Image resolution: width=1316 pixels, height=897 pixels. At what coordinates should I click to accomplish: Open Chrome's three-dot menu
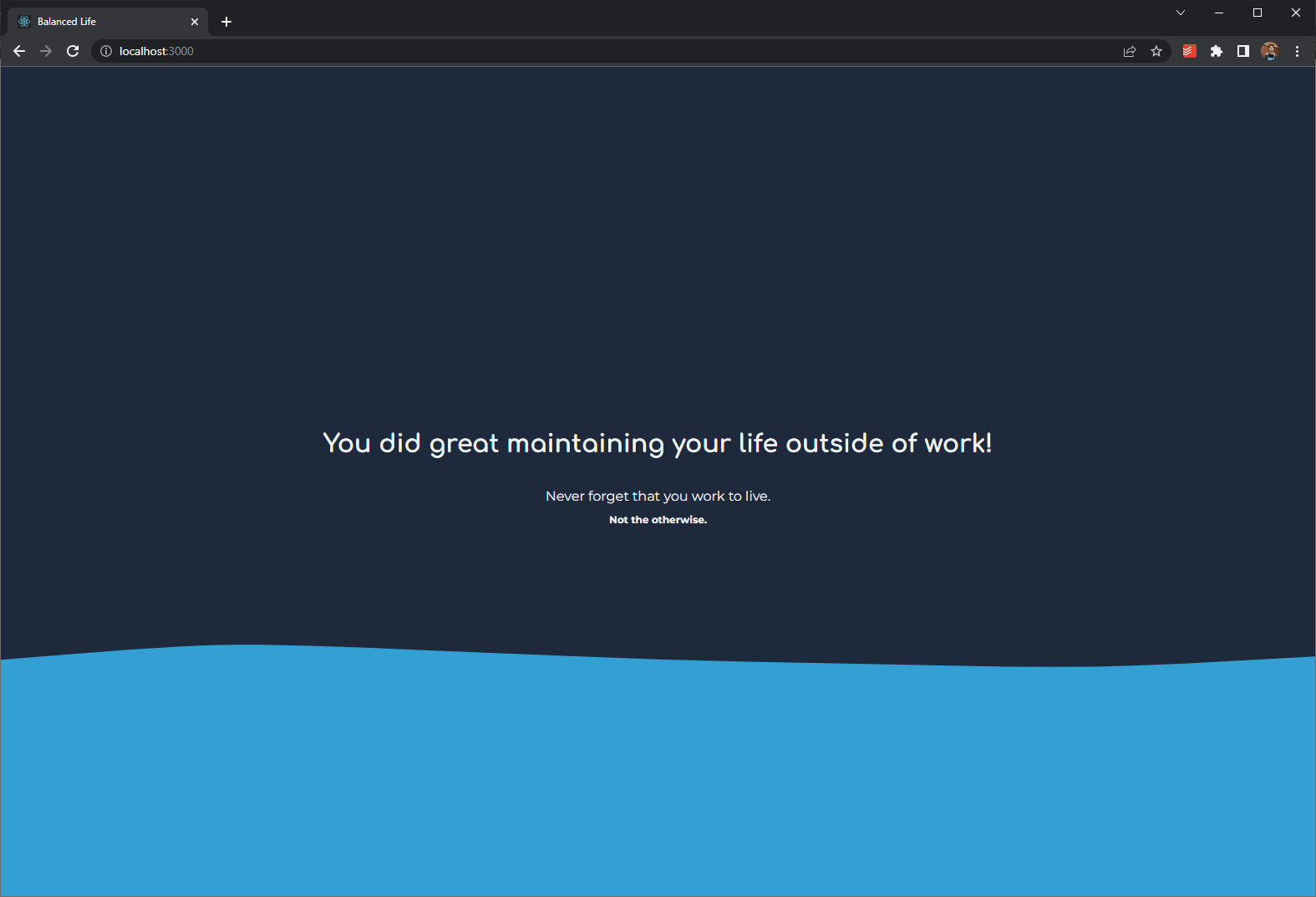1297,51
